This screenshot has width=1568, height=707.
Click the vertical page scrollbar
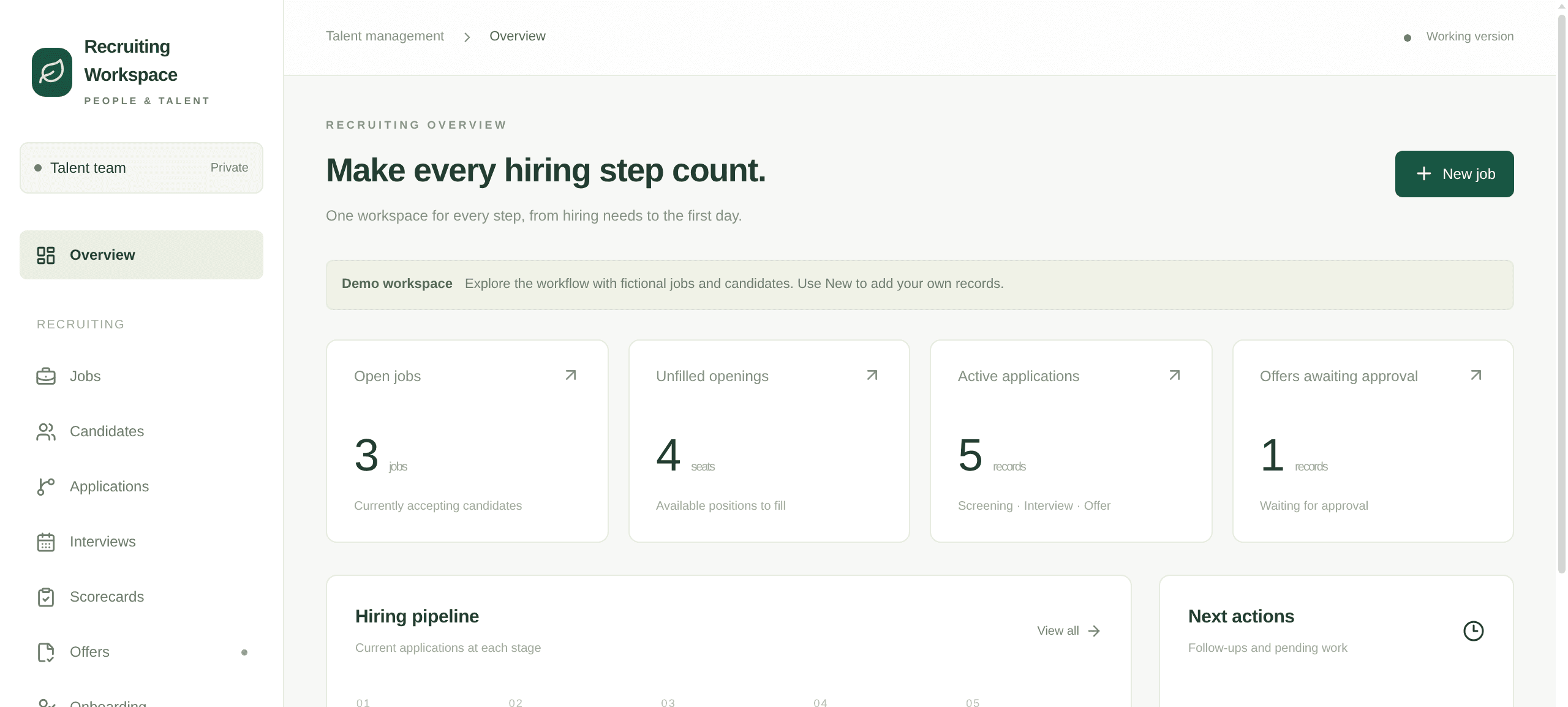(1562, 293)
